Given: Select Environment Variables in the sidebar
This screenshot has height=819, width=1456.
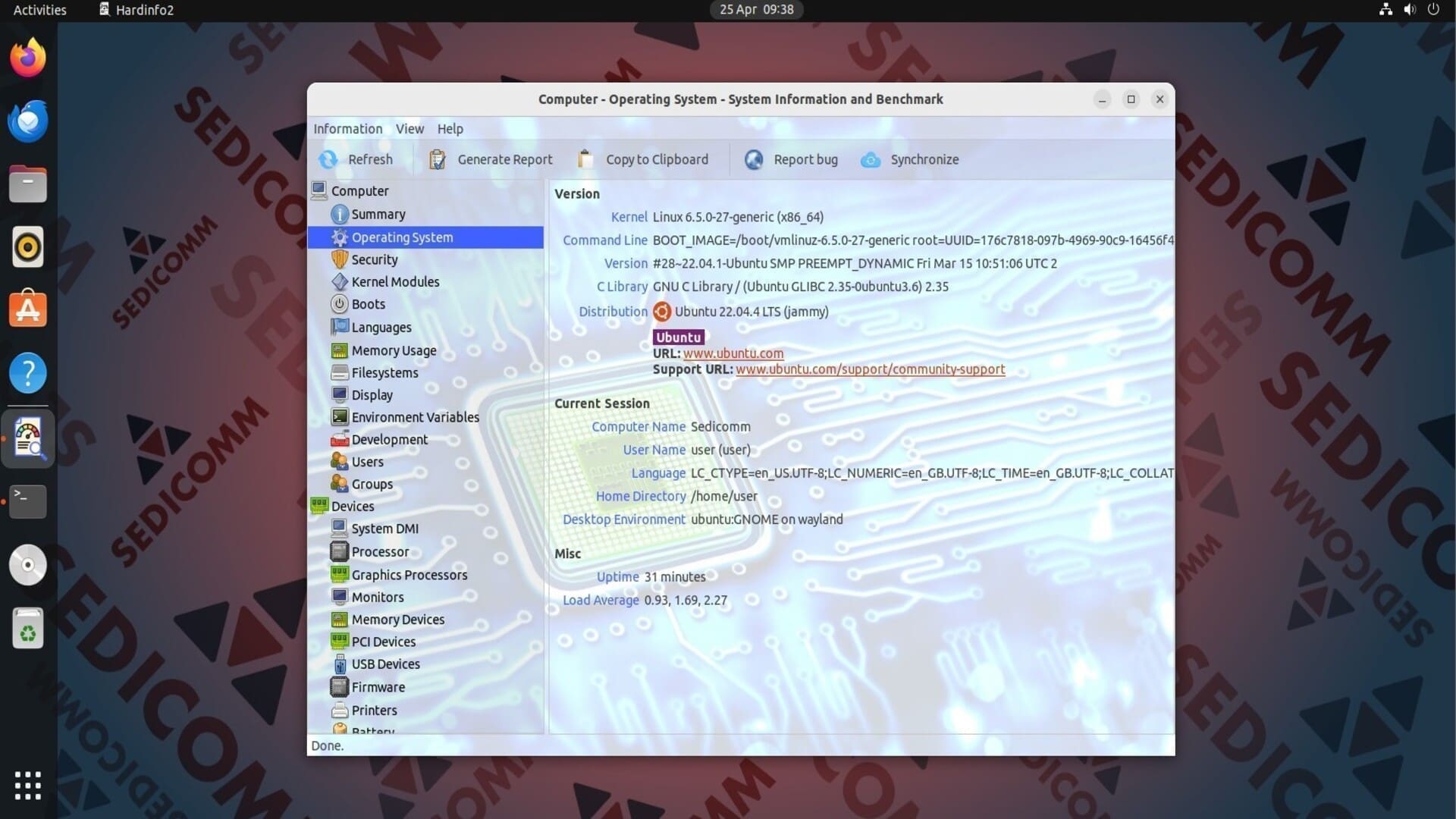Looking at the screenshot, I should [x=415, y=417].
